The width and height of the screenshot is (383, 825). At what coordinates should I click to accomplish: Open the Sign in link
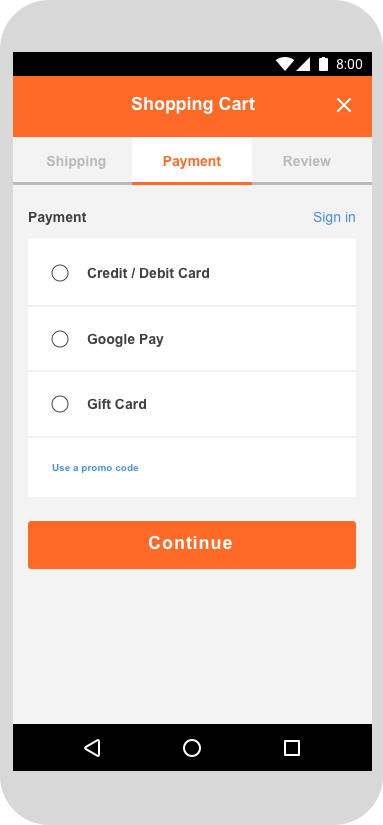coord(334,217)
